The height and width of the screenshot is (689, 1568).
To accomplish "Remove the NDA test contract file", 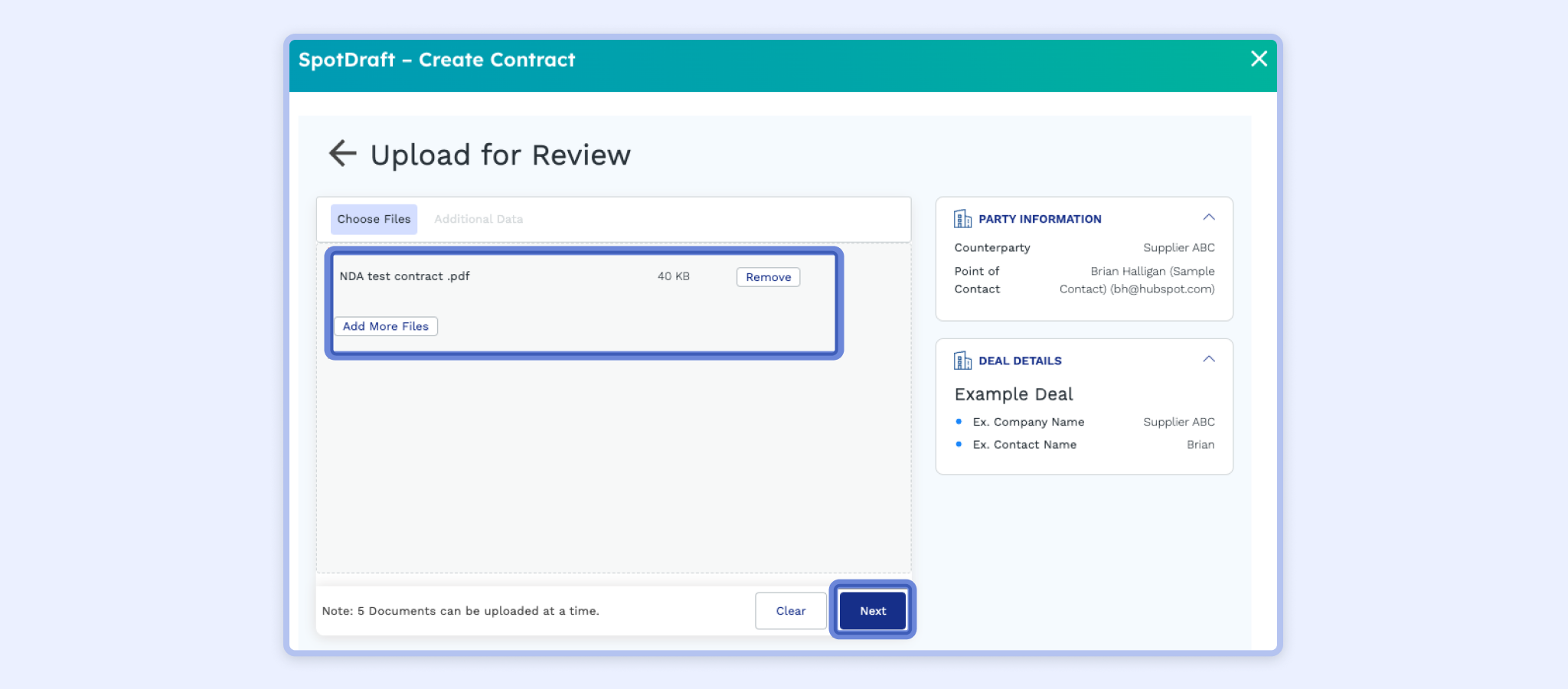I will coord(768,276).
